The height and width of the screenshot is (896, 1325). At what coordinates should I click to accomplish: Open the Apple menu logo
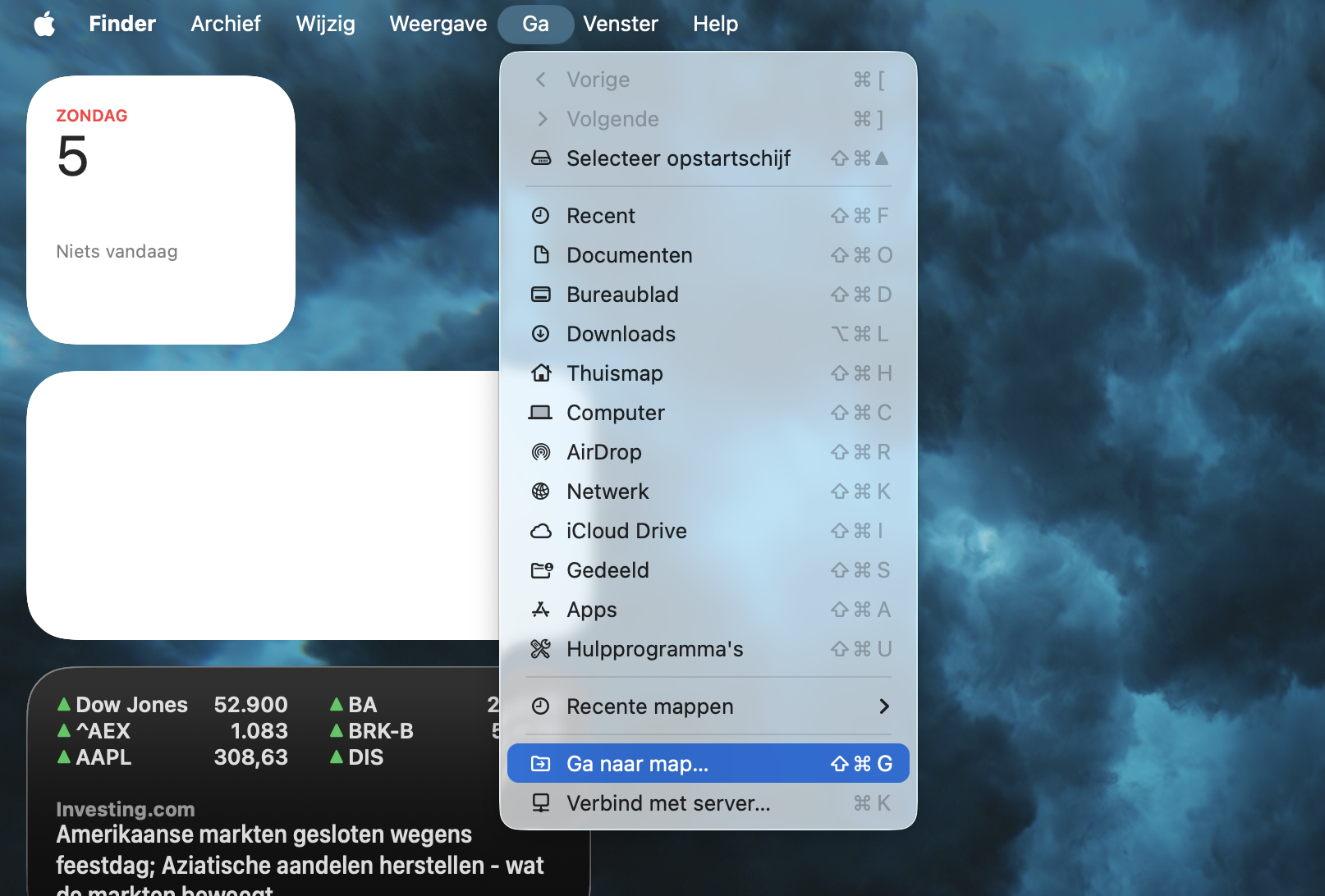(44, 24)
